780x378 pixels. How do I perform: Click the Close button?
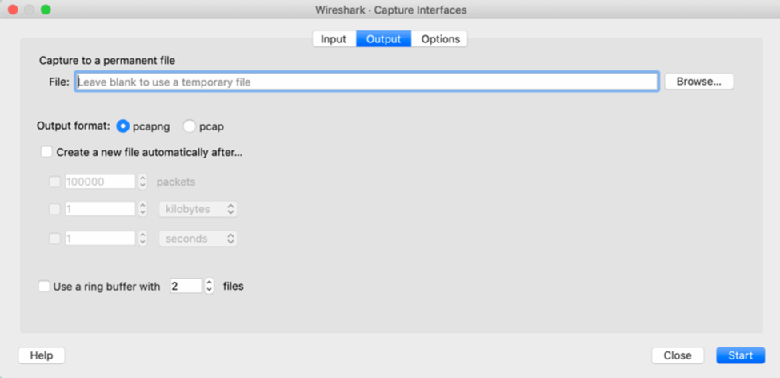tap(678, 356)
